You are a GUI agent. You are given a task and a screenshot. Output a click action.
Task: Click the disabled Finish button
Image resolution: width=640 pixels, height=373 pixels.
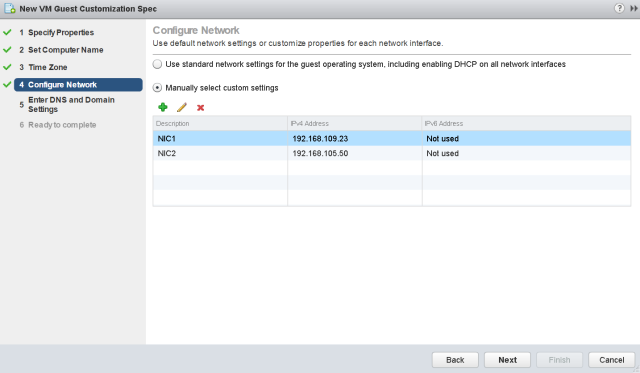pyautogui.click(x=559, y=360)
